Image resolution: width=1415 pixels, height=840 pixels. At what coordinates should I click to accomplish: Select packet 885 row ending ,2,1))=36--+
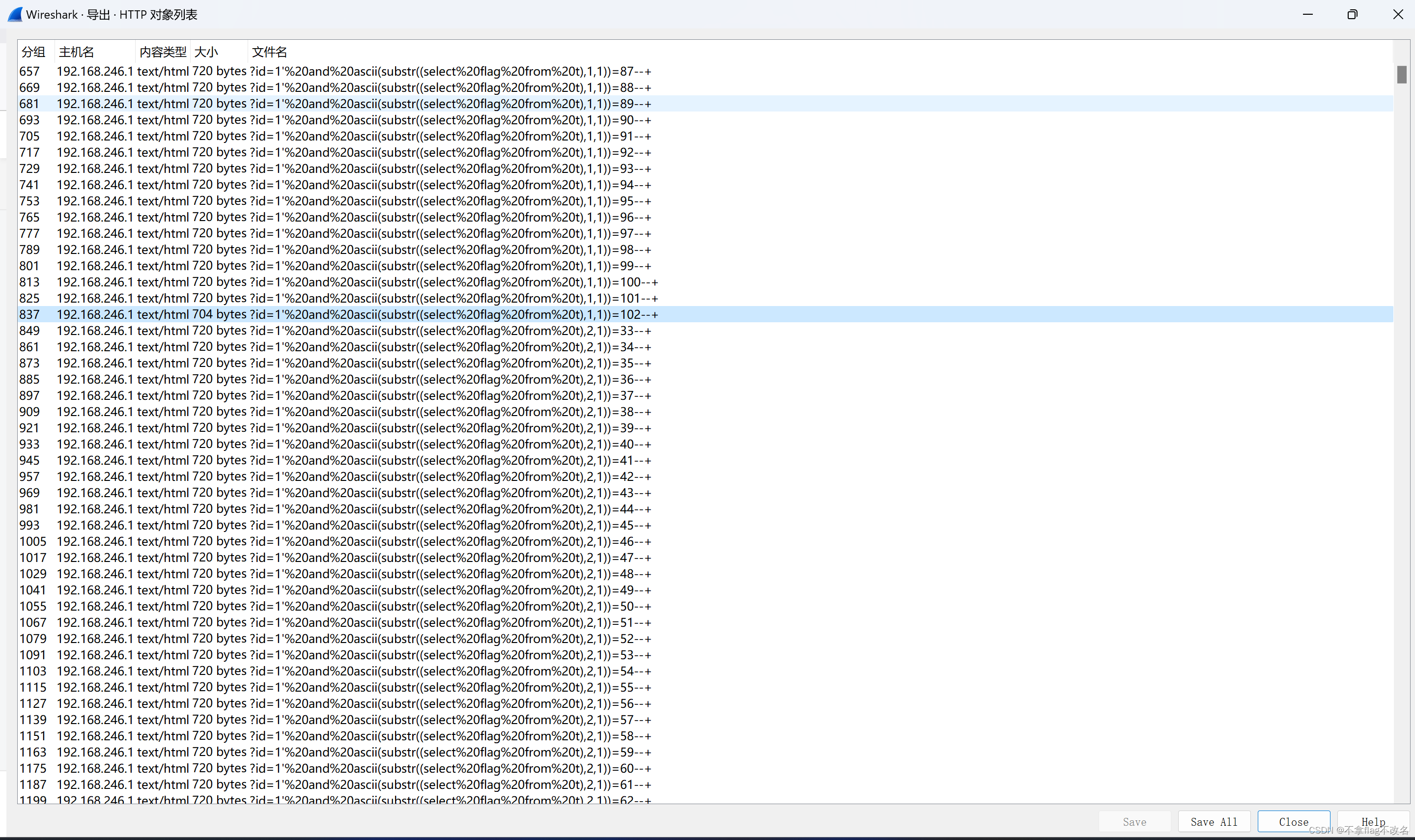pos(705,379)
